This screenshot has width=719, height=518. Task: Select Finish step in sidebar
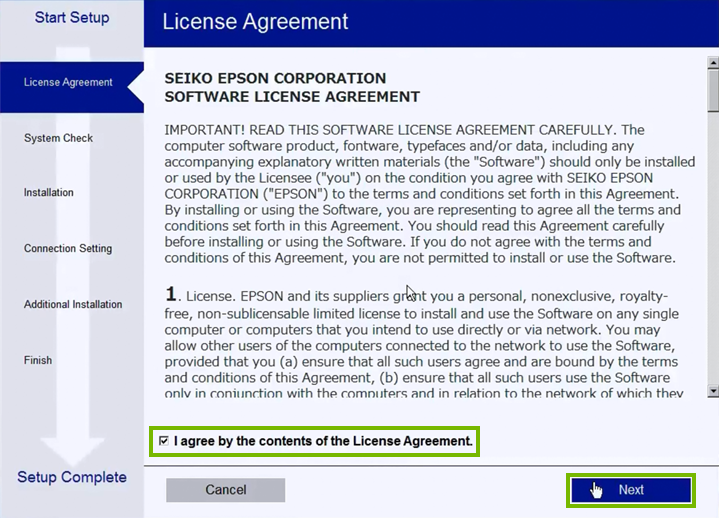pos(38,360)
